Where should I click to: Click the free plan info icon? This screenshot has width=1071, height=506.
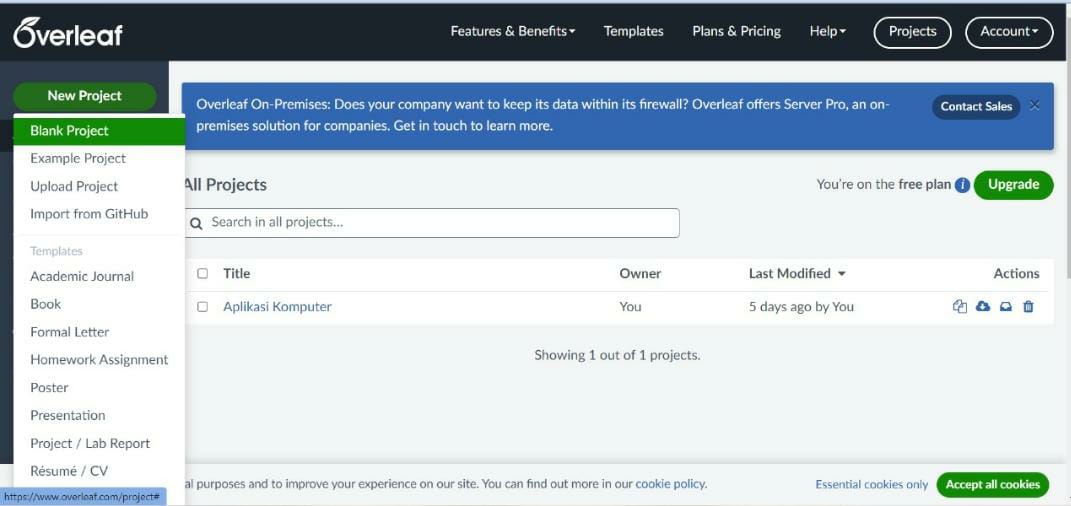pos(962,185)
